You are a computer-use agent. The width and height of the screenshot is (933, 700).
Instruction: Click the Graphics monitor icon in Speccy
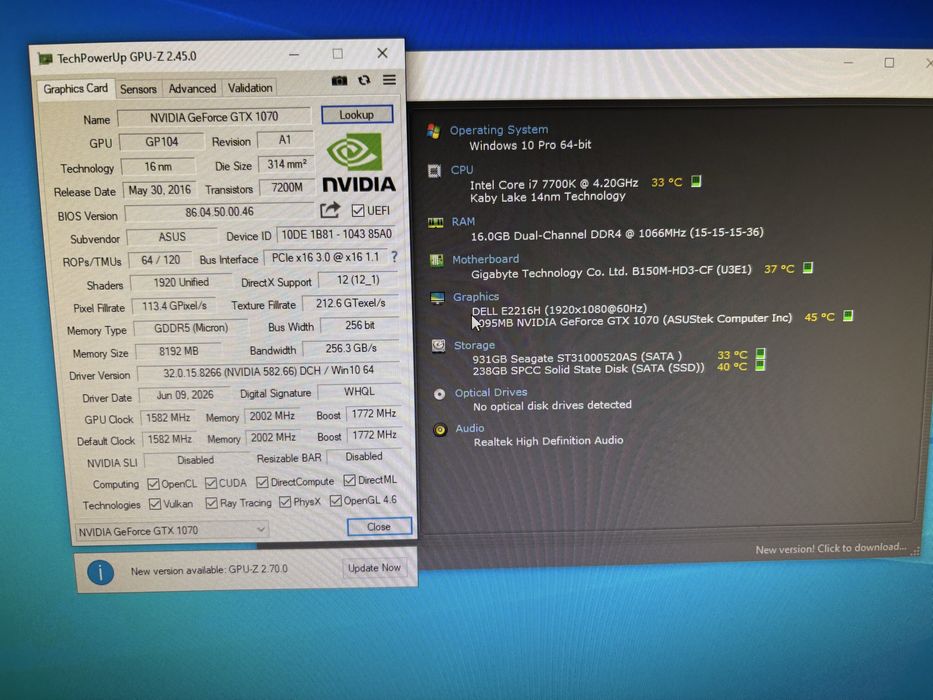pyautogui.click(x=437, y=298)
